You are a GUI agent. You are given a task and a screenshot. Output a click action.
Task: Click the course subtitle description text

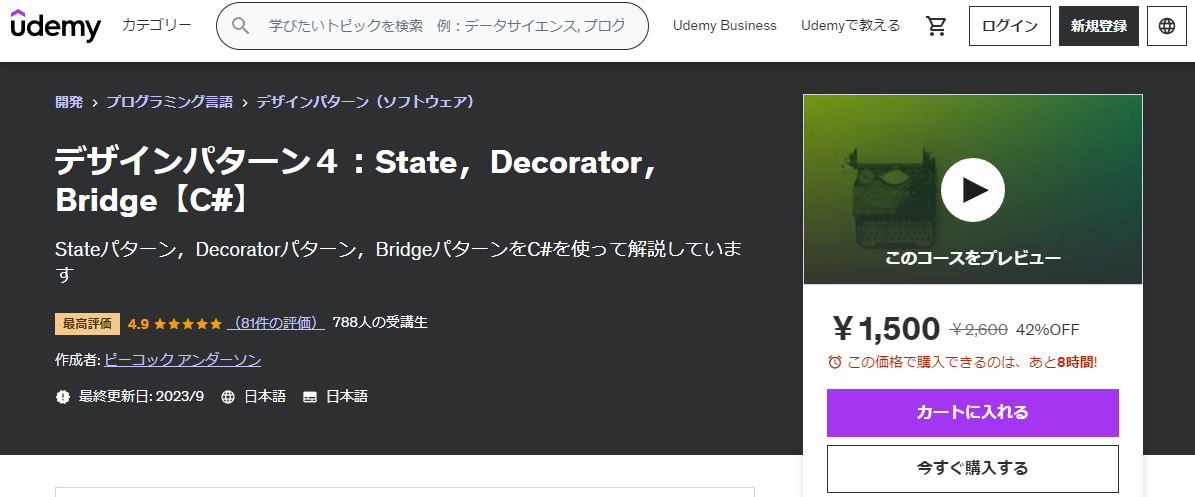click(x=399, y=261)
